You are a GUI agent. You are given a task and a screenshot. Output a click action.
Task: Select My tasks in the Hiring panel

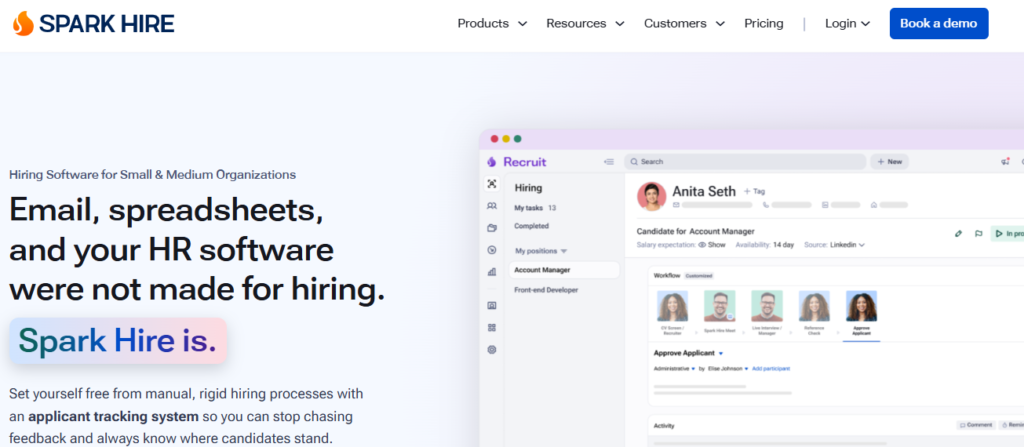[534, 208]
